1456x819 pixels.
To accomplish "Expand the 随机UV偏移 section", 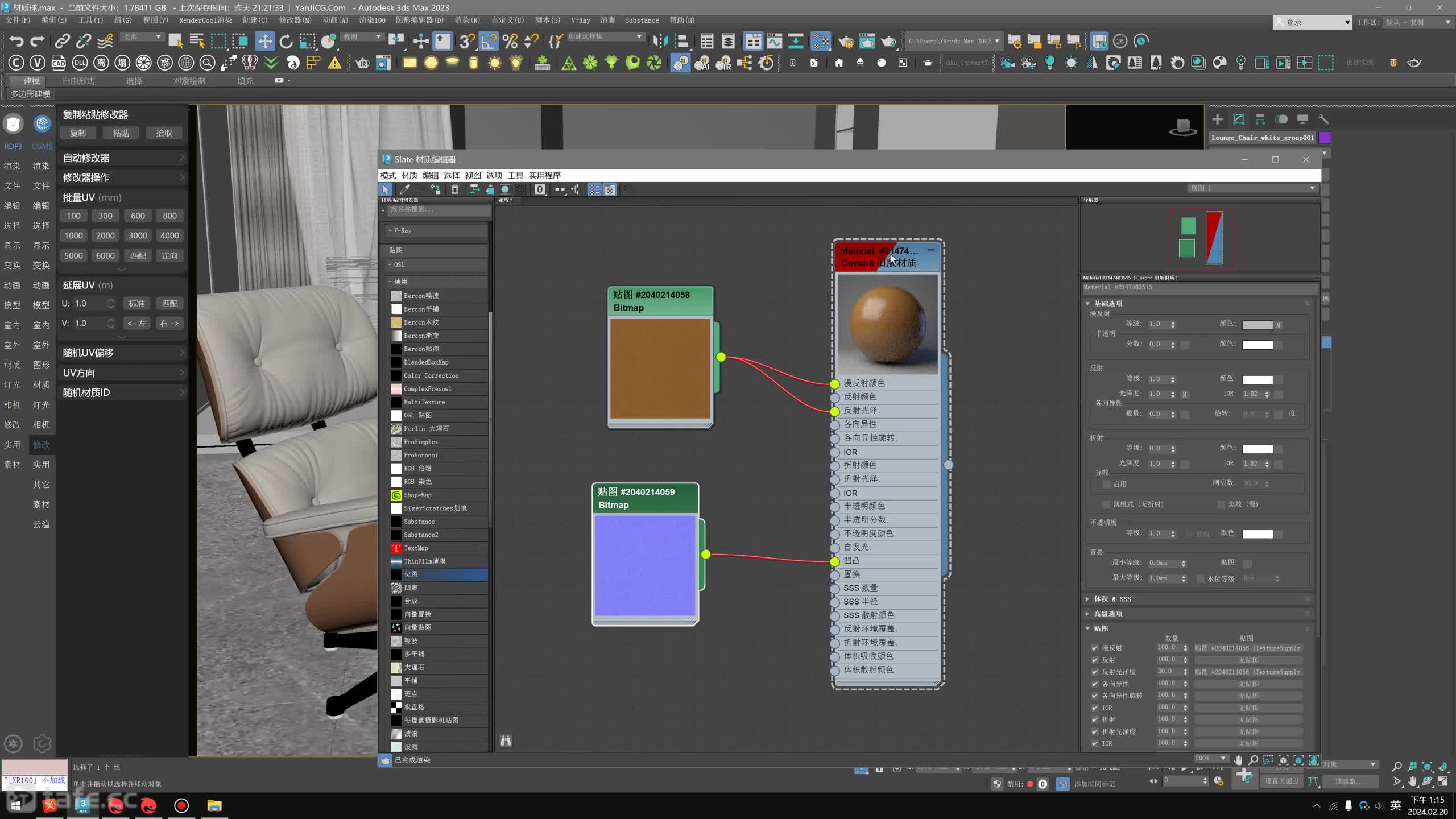I will [x=123, y=353].
